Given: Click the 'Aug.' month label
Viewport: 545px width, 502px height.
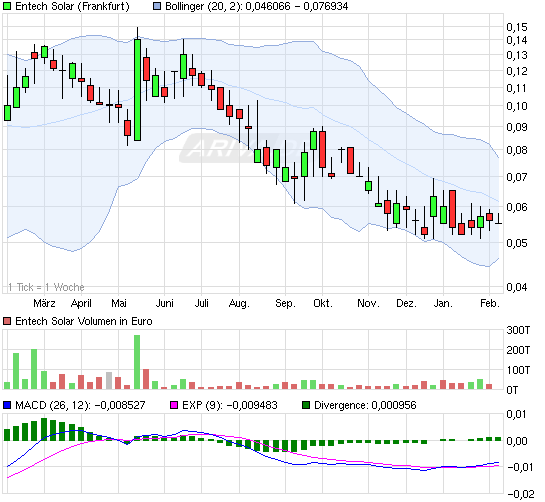Looking at the screenshot, I should (239, 303).
